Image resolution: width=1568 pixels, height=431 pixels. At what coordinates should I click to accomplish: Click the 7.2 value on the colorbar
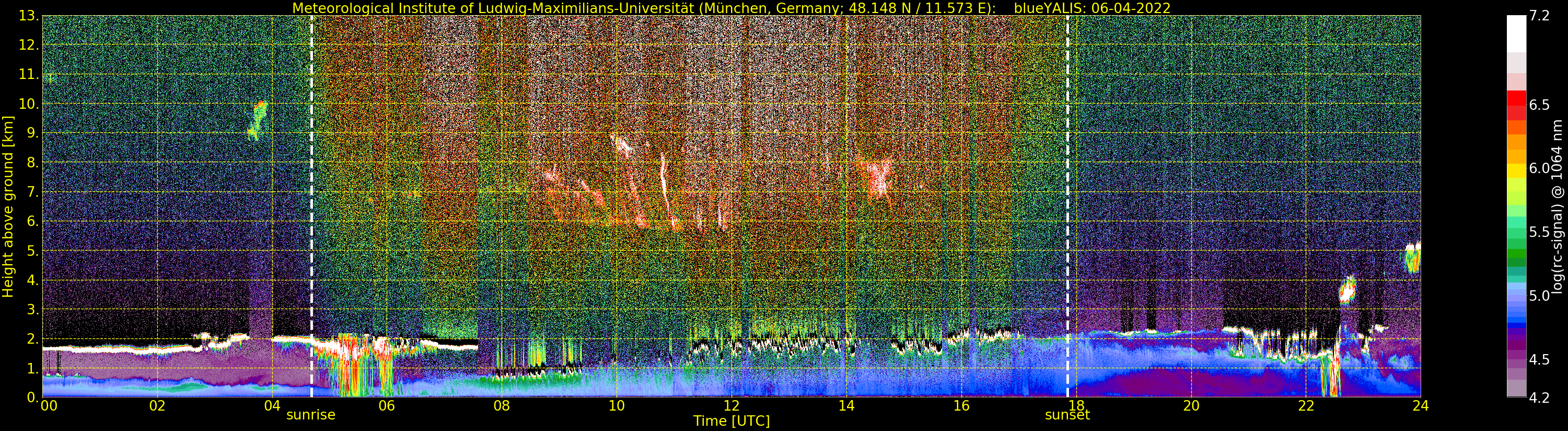(1539, 16)
